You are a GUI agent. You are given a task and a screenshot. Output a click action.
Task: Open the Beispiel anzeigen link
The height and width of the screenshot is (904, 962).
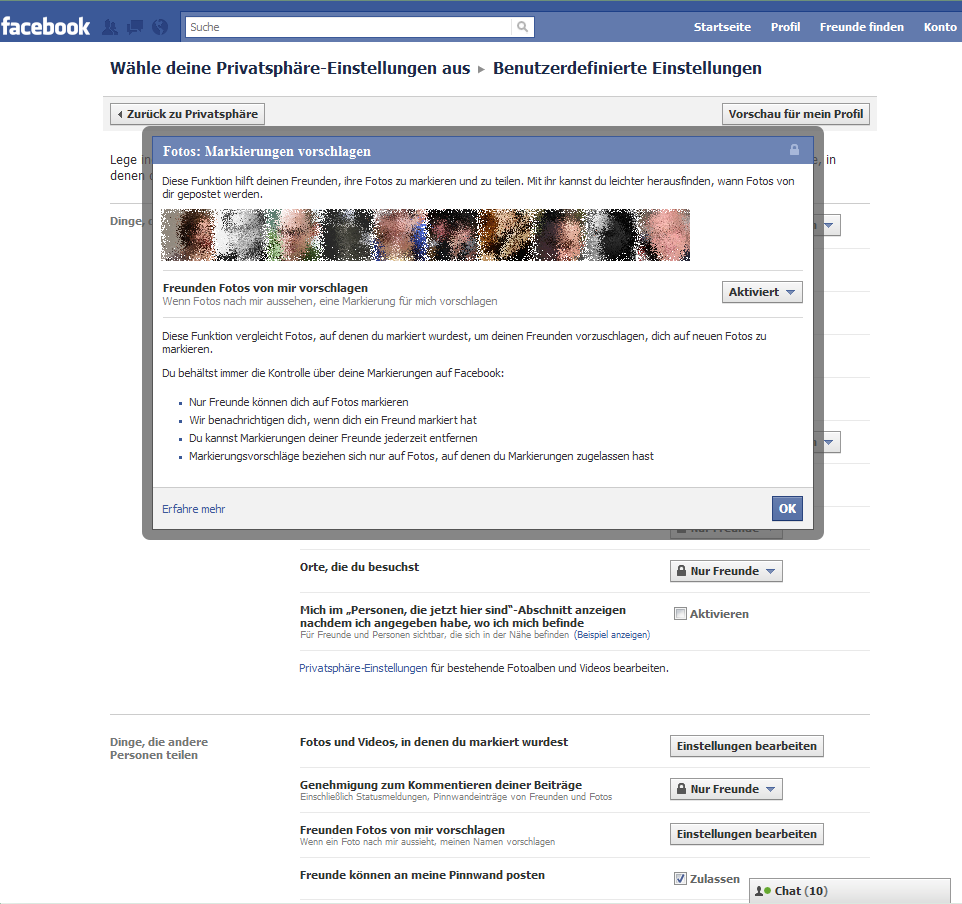[x=612, y=635]
